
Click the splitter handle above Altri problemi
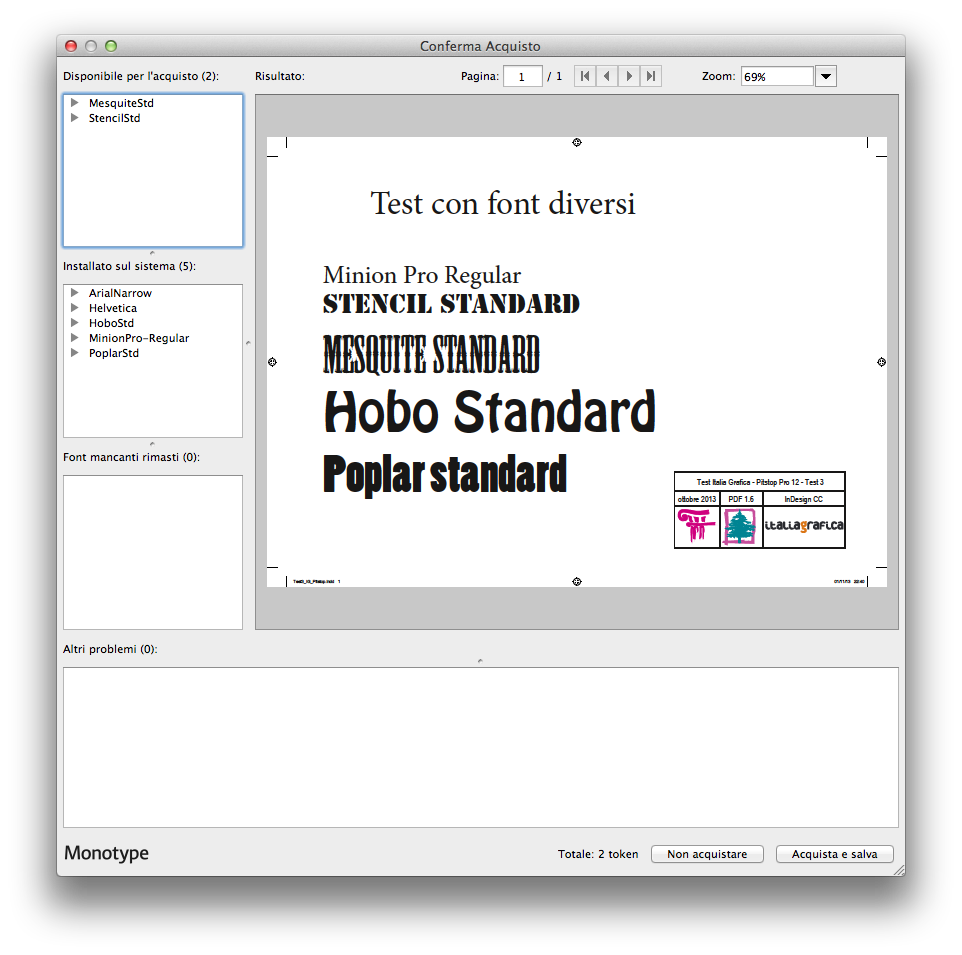click(480, 661)
